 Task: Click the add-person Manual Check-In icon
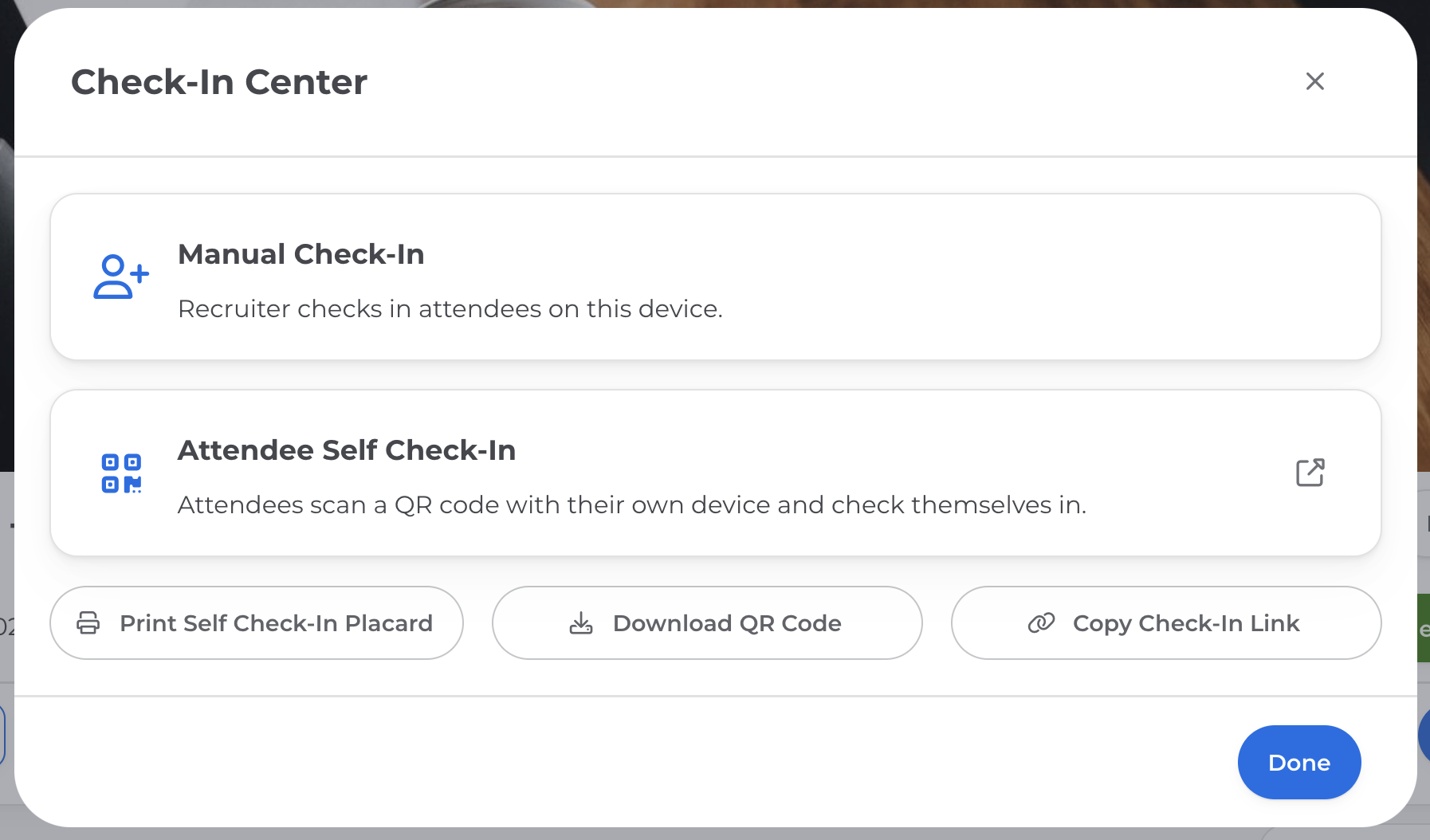coord(121,277)
